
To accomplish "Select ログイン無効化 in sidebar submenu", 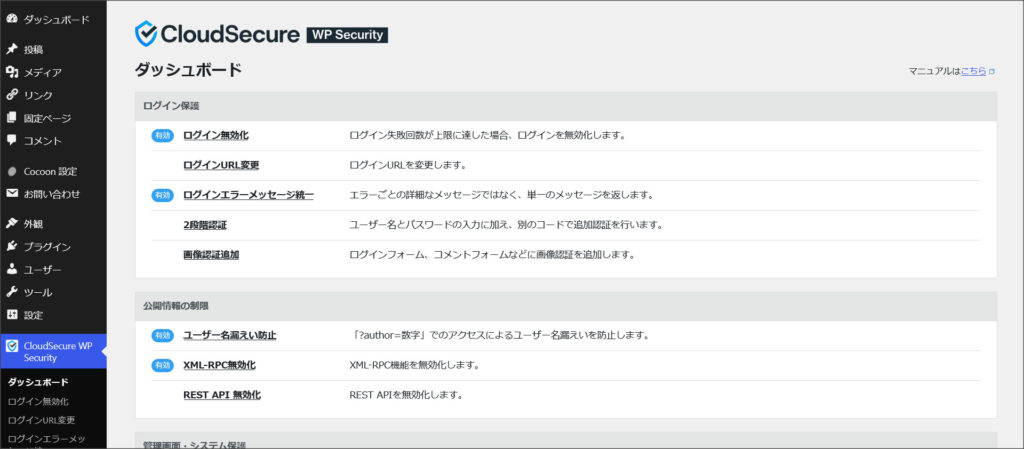I will pyautogui.click(x=38, y=401).
